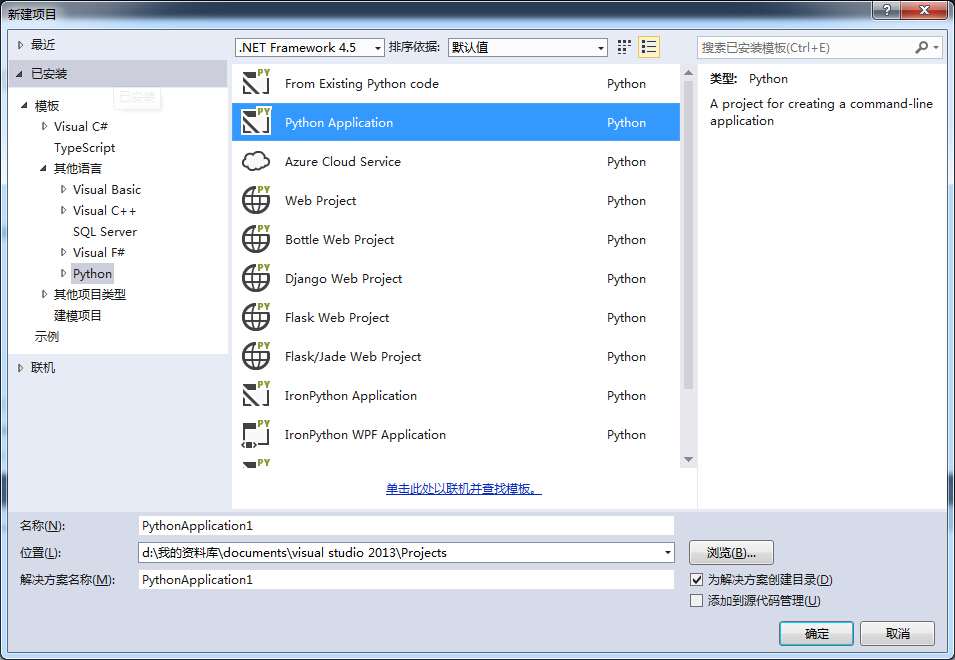Switch to medium icons list view
Image resolution: width=955 pixels, height=660 pixels.
[x=649, y=47]
